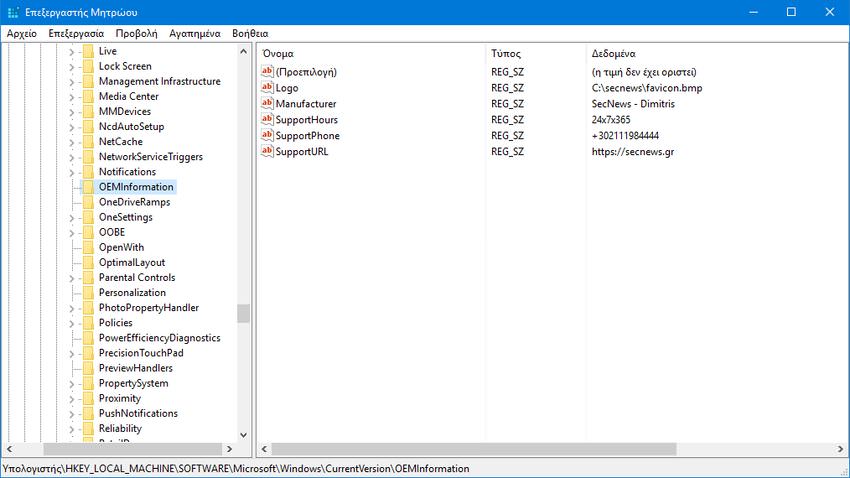Click the NetCache folder icon
This screenshot has height=478, width=850.
coord(88,141)
